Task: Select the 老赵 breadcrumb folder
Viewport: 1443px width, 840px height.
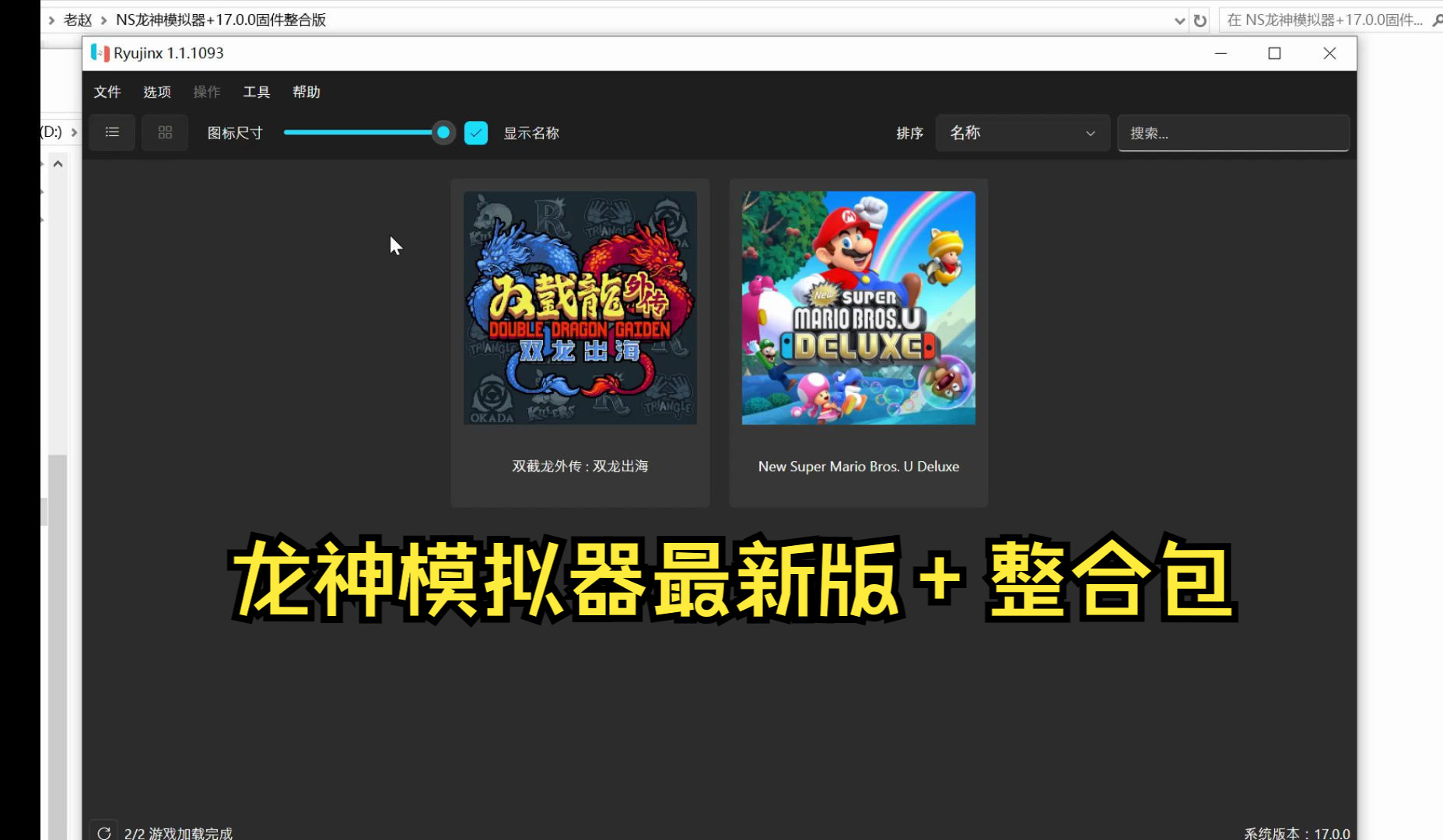Action: point(78,20)
